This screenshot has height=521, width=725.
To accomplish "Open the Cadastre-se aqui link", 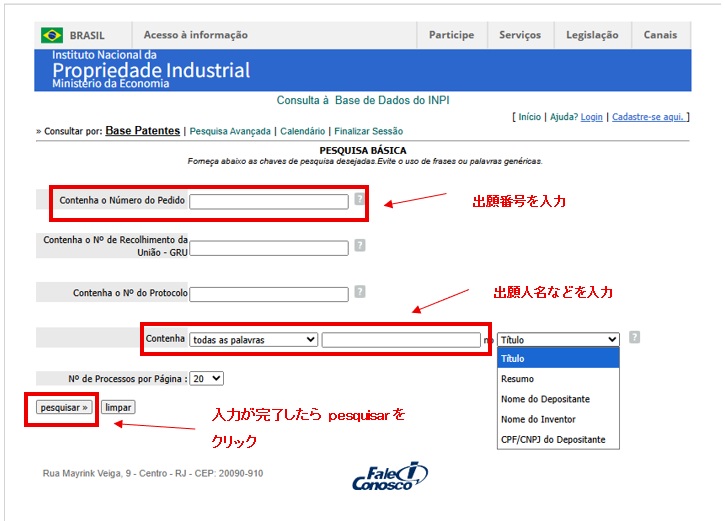I will point(648,117).
